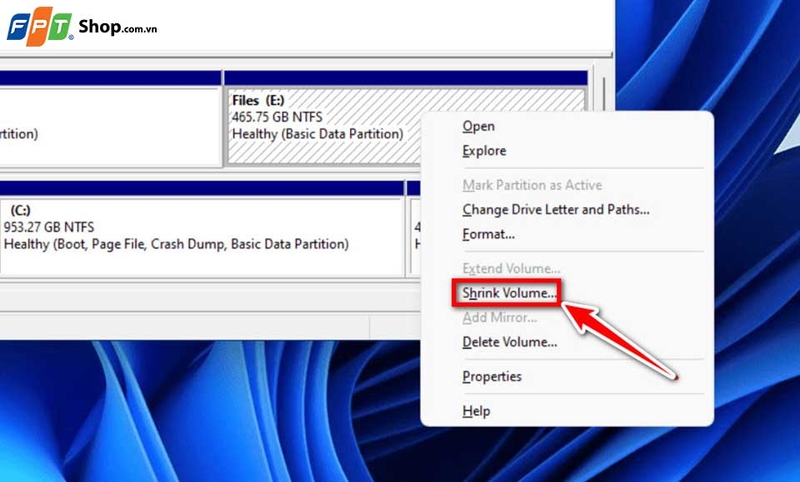Select Shrink Volume... menu entry
Image resolution: width=800 pixels, height=482 pixels.
(x=507, y=293)
